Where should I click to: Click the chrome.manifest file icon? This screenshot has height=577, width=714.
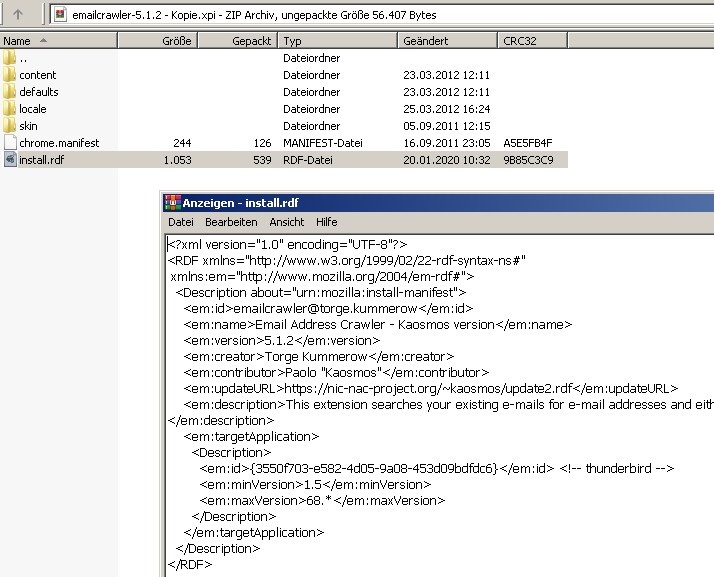coord(10,143)
